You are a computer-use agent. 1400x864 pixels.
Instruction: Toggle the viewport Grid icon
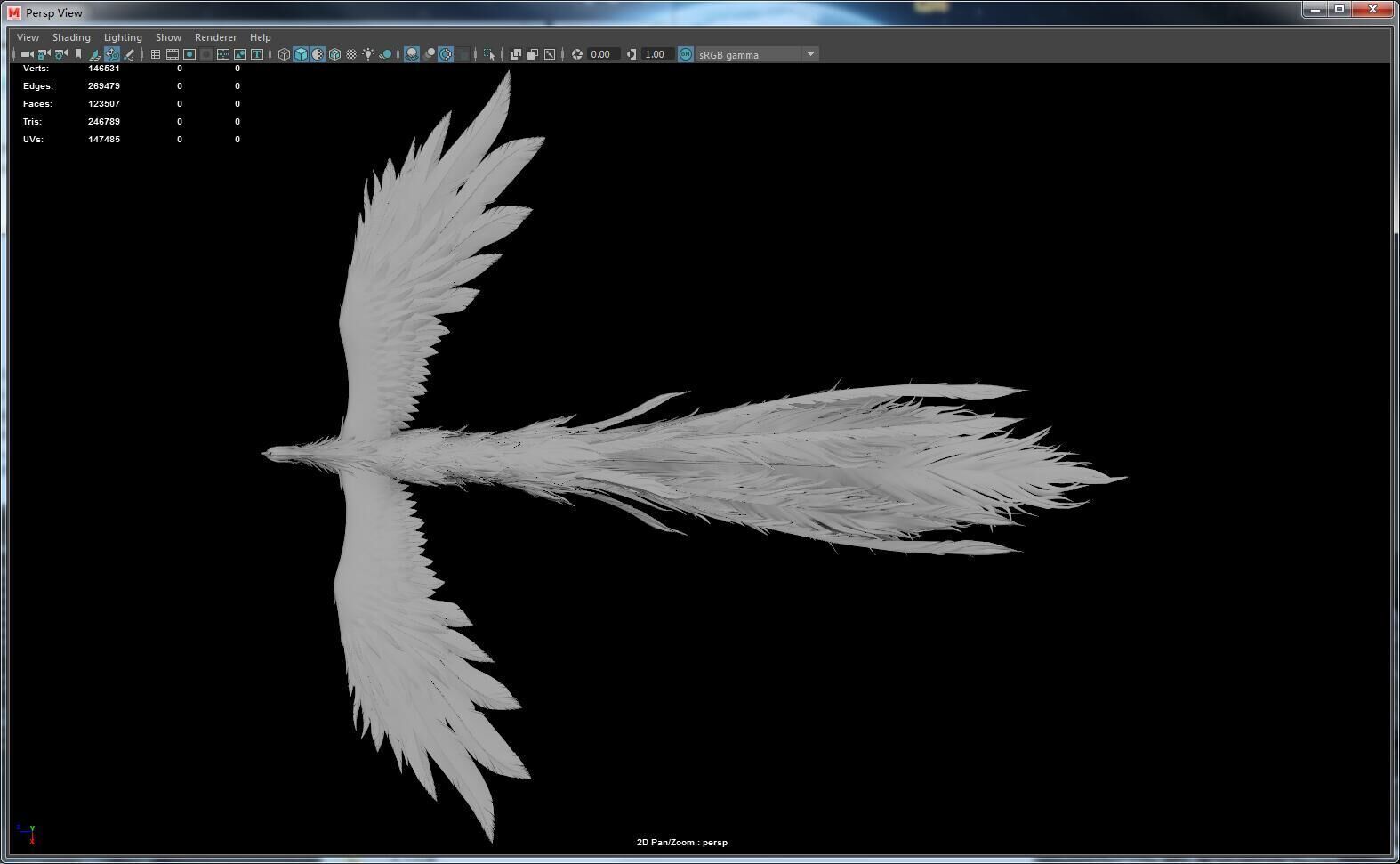[x=155, y=54]
